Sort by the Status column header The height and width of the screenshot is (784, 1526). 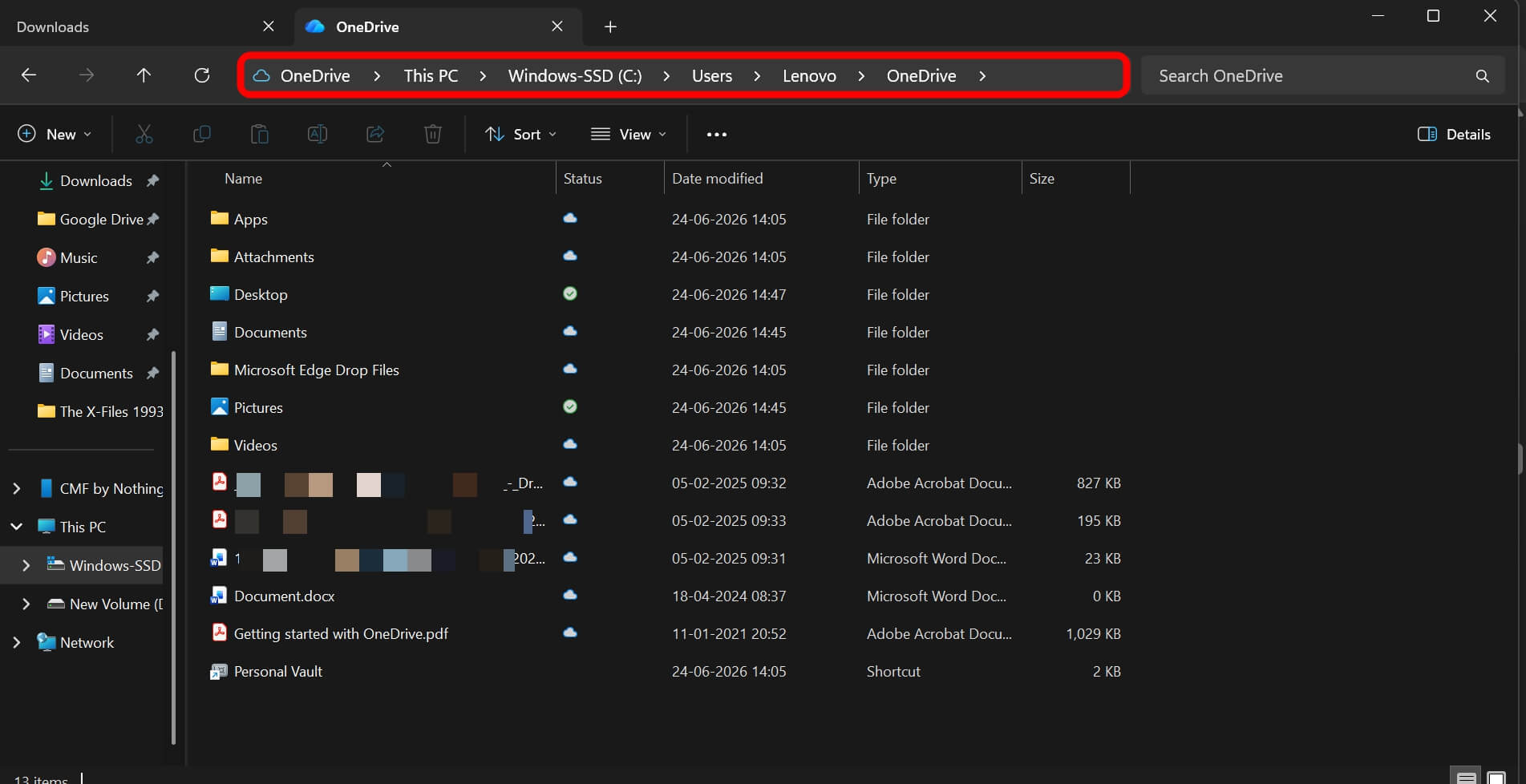click(x=582, y=179)
